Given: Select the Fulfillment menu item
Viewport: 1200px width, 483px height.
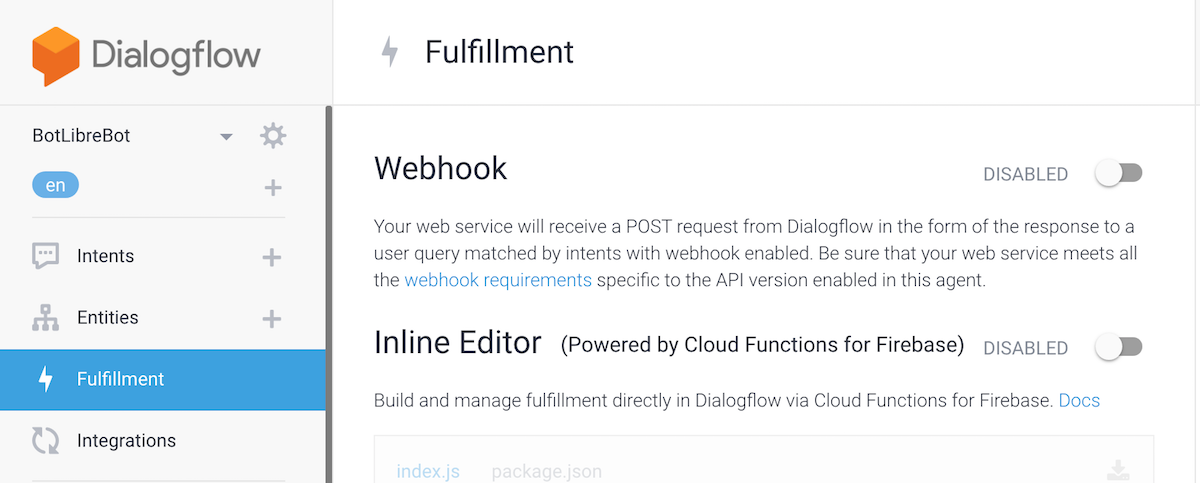Looking at the screenshot, I should click(x=163, y=380).
